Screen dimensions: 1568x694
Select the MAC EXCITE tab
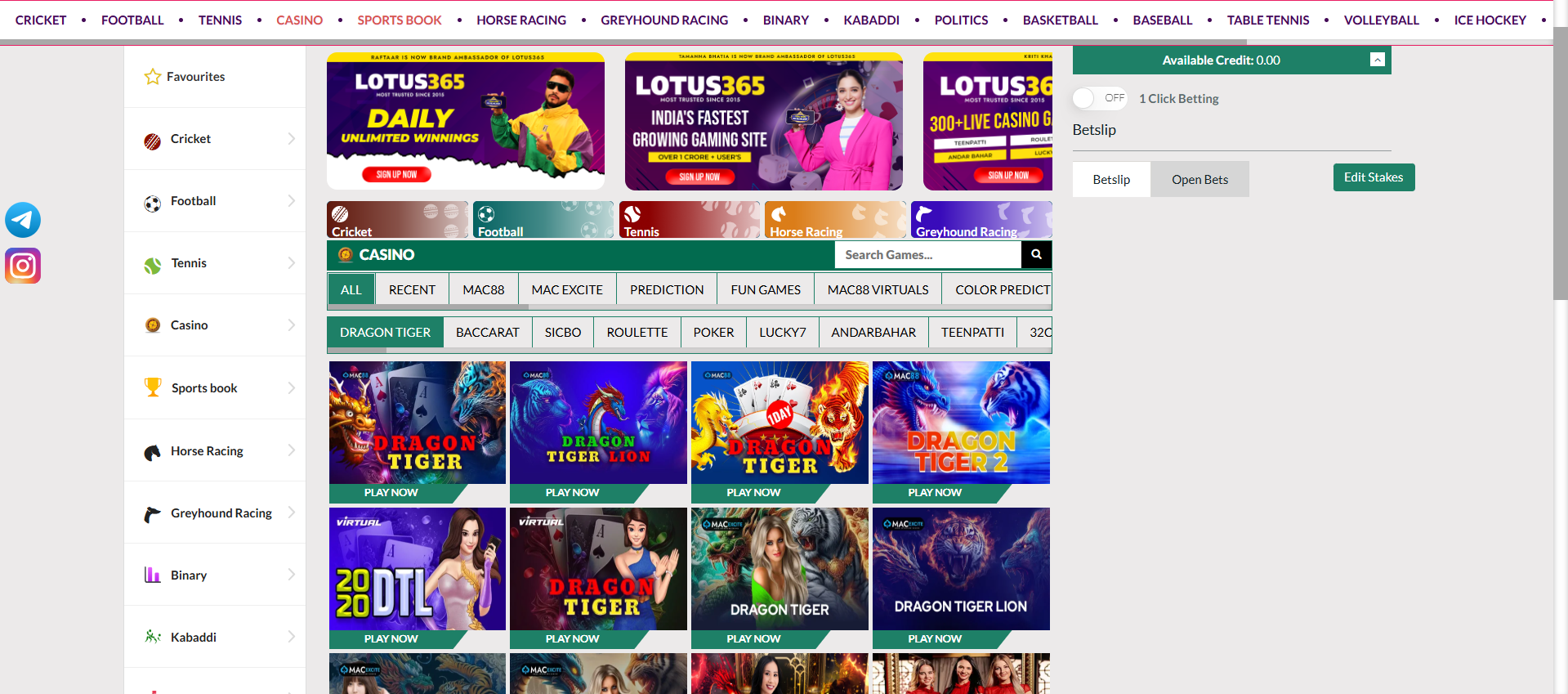[567, 289]
